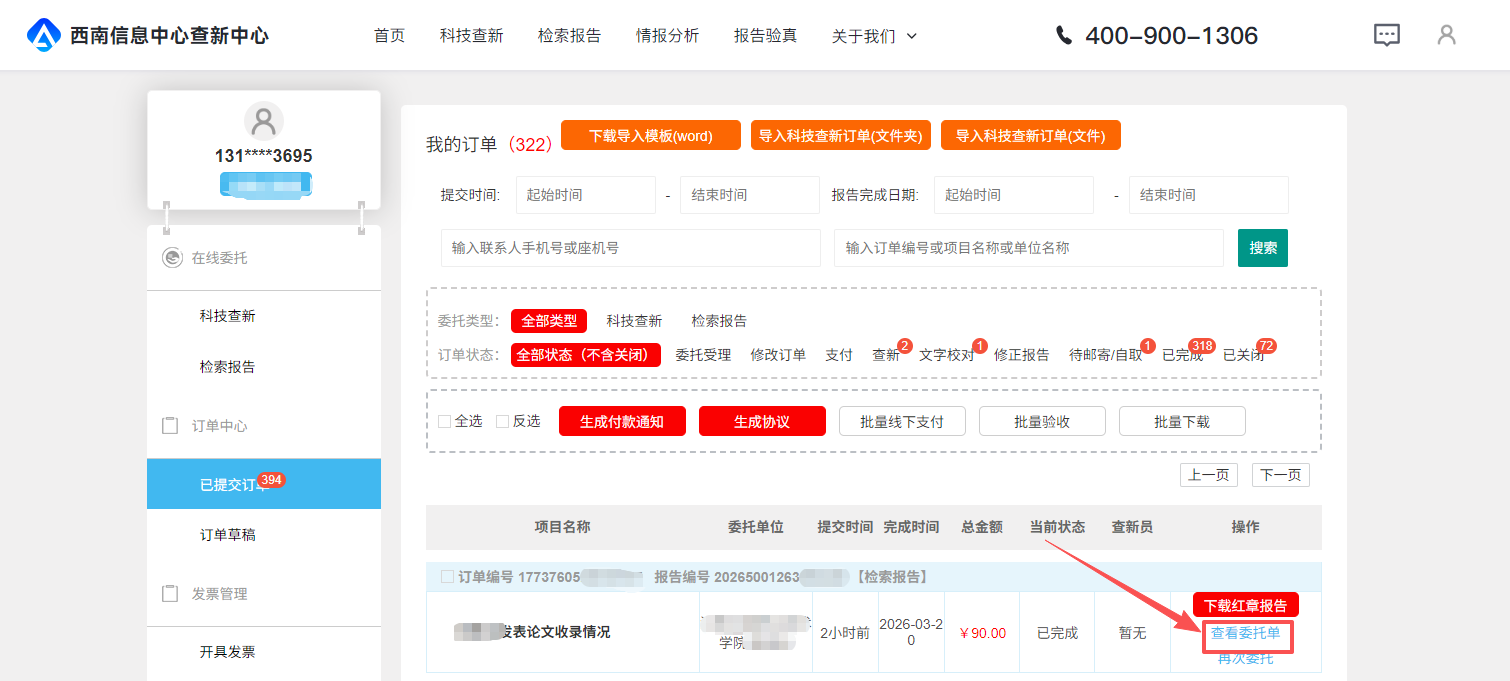This screenshot has width=1510, height=681.
Task: Open the 提交时间 start date picker
Action: [x=585, y=195]
